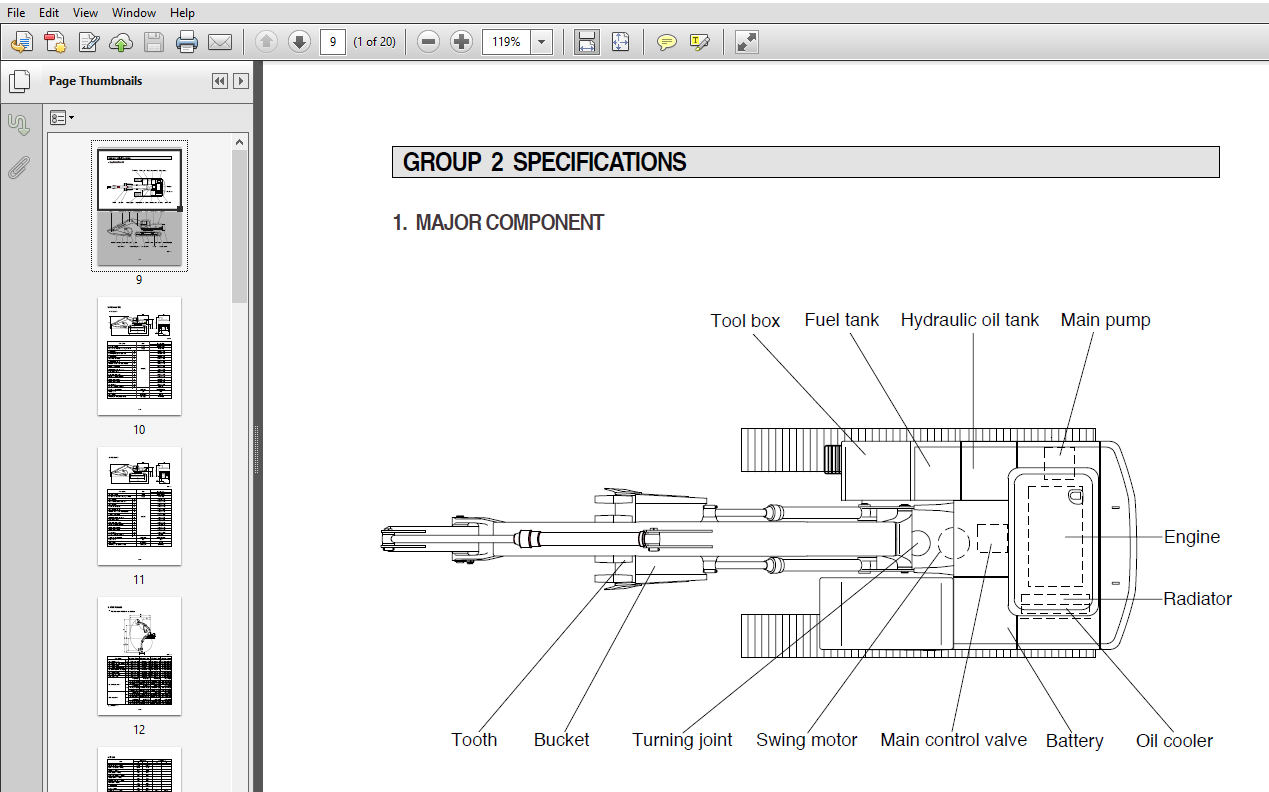
Task: Collapse the thumbnails panel with double arrows
Action: coord(220,81)
